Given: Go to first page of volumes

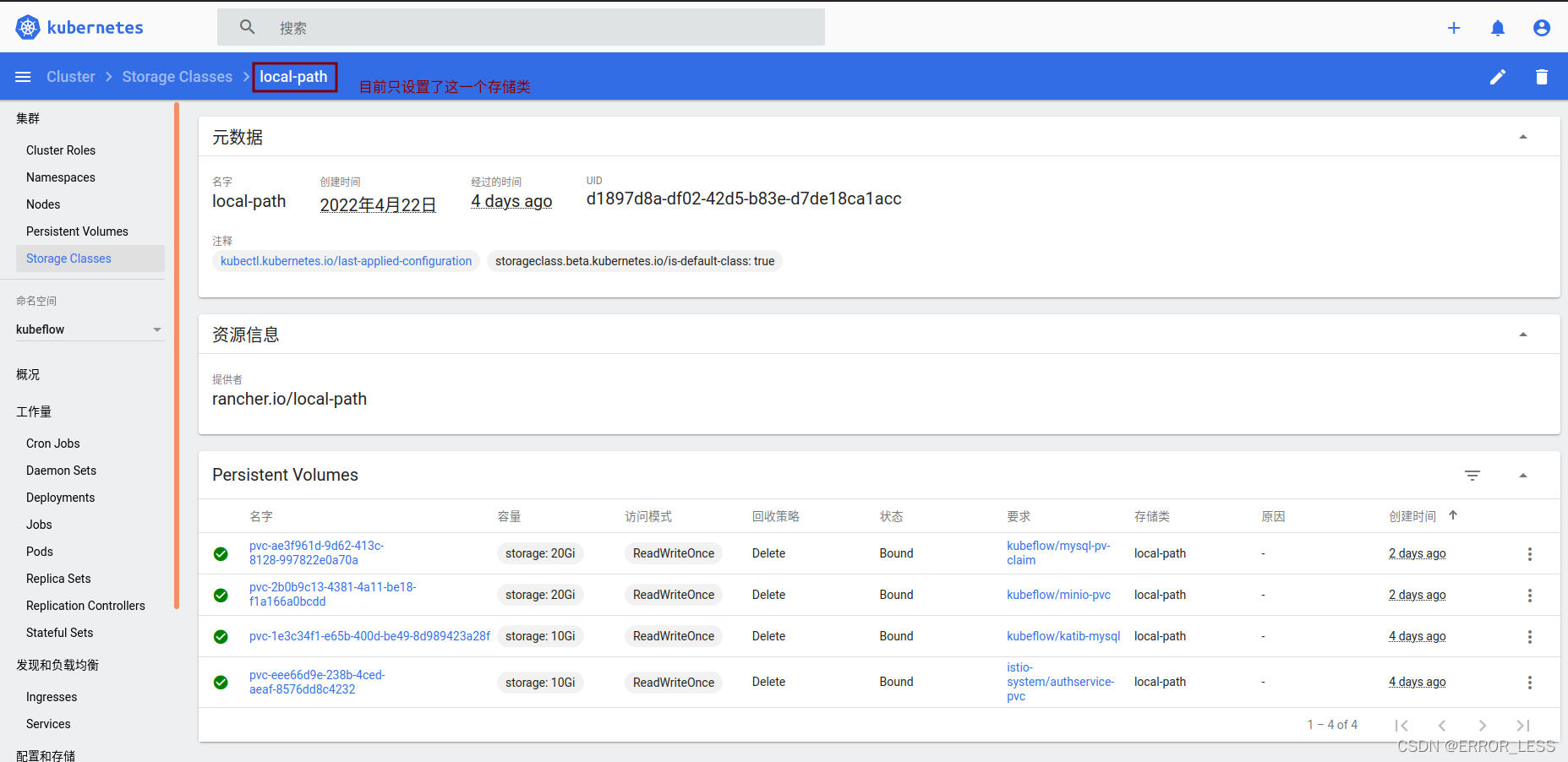Looking at the screenshot, I should [1401, 725].
